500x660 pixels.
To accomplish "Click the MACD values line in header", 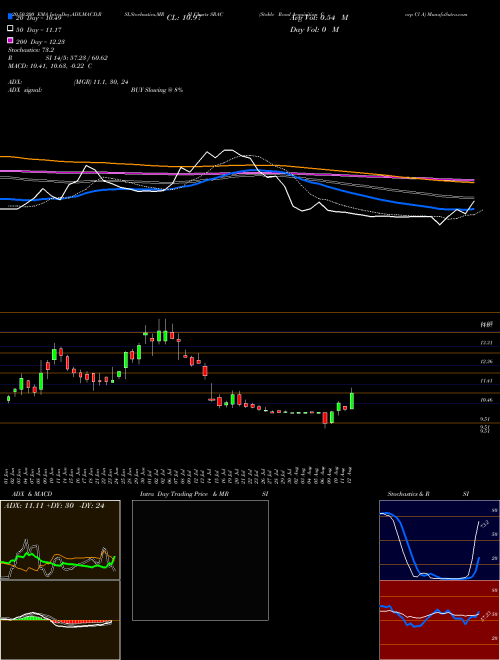I will (50, 66).
